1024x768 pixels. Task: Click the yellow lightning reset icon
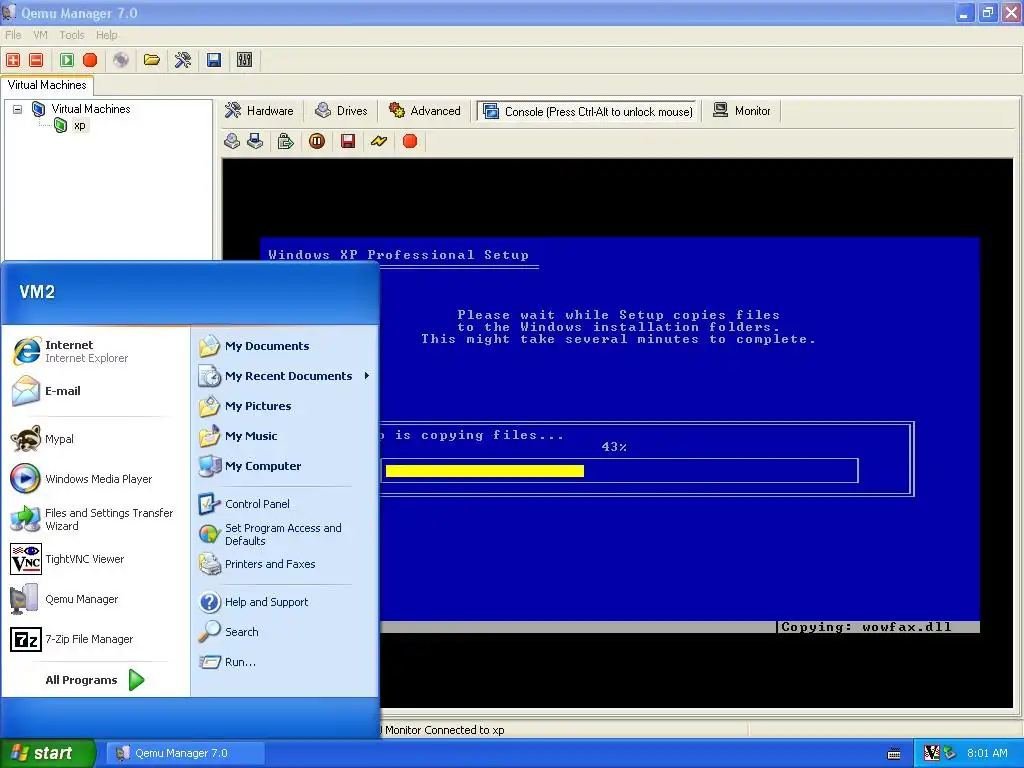(x=379, y=141)
